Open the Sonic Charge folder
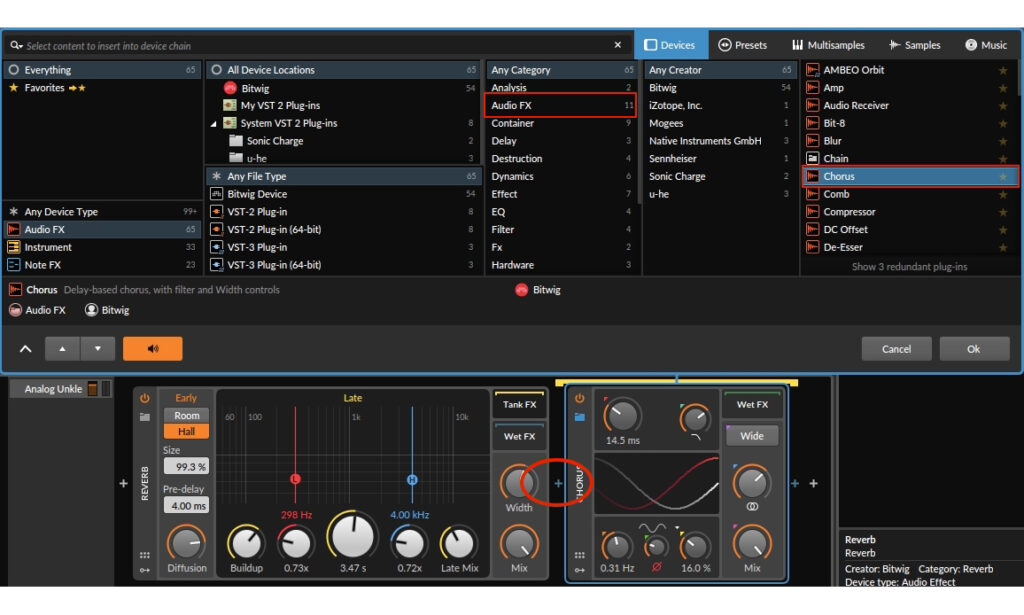The height and width of the screenshot is (615, 1024). [x=344, y=141]
